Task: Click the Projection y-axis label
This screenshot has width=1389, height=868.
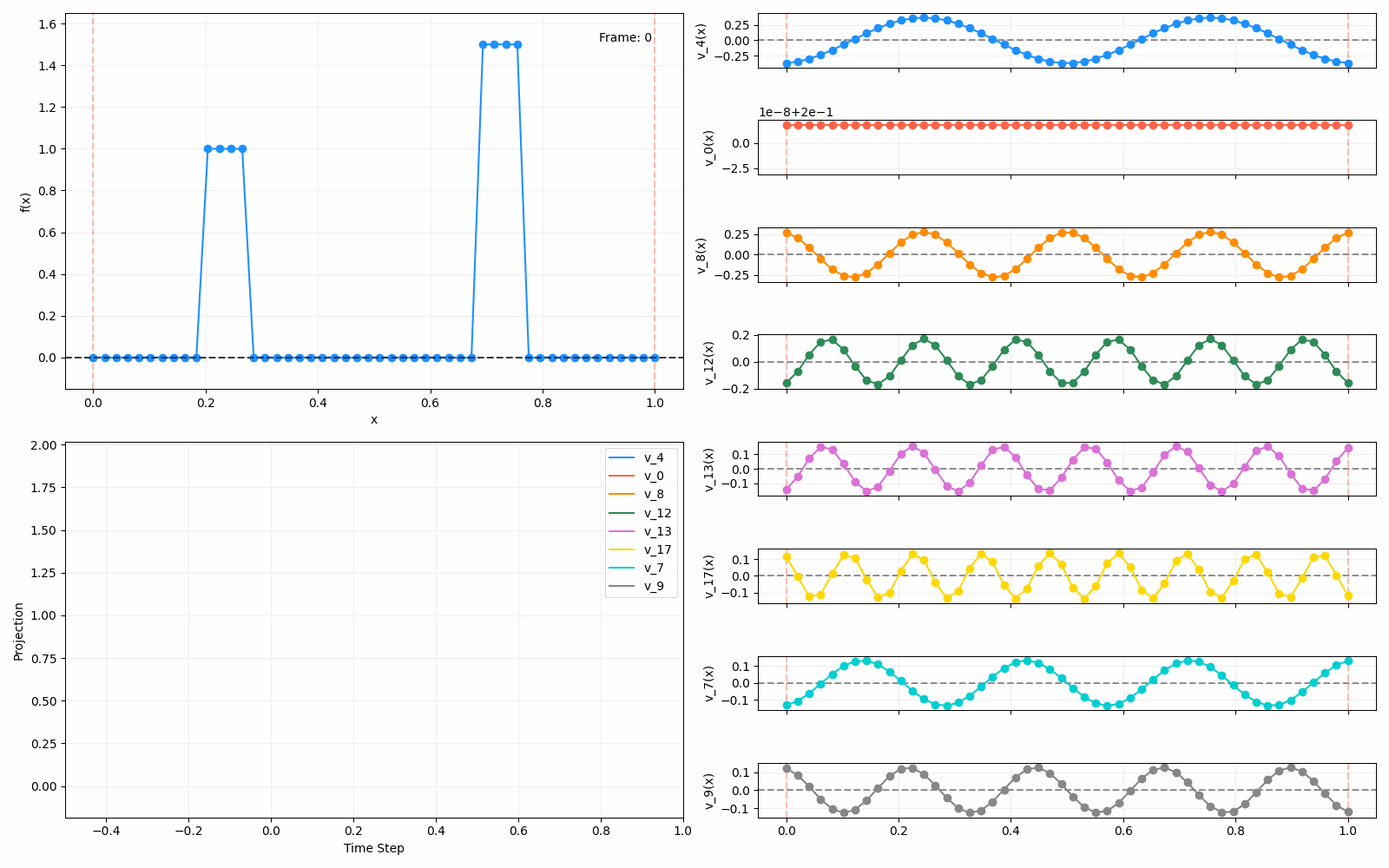Action: tap(18, 630)
